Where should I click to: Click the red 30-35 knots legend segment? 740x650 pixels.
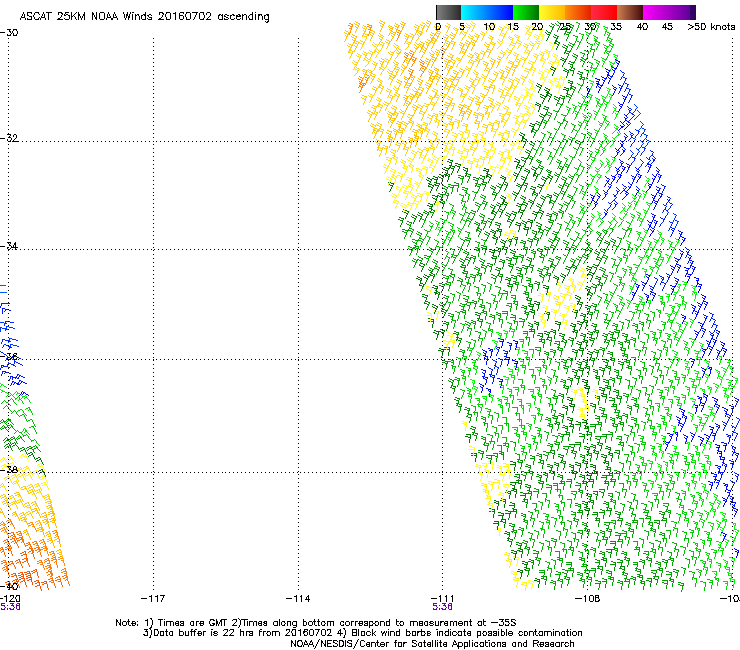coord(604,12)
